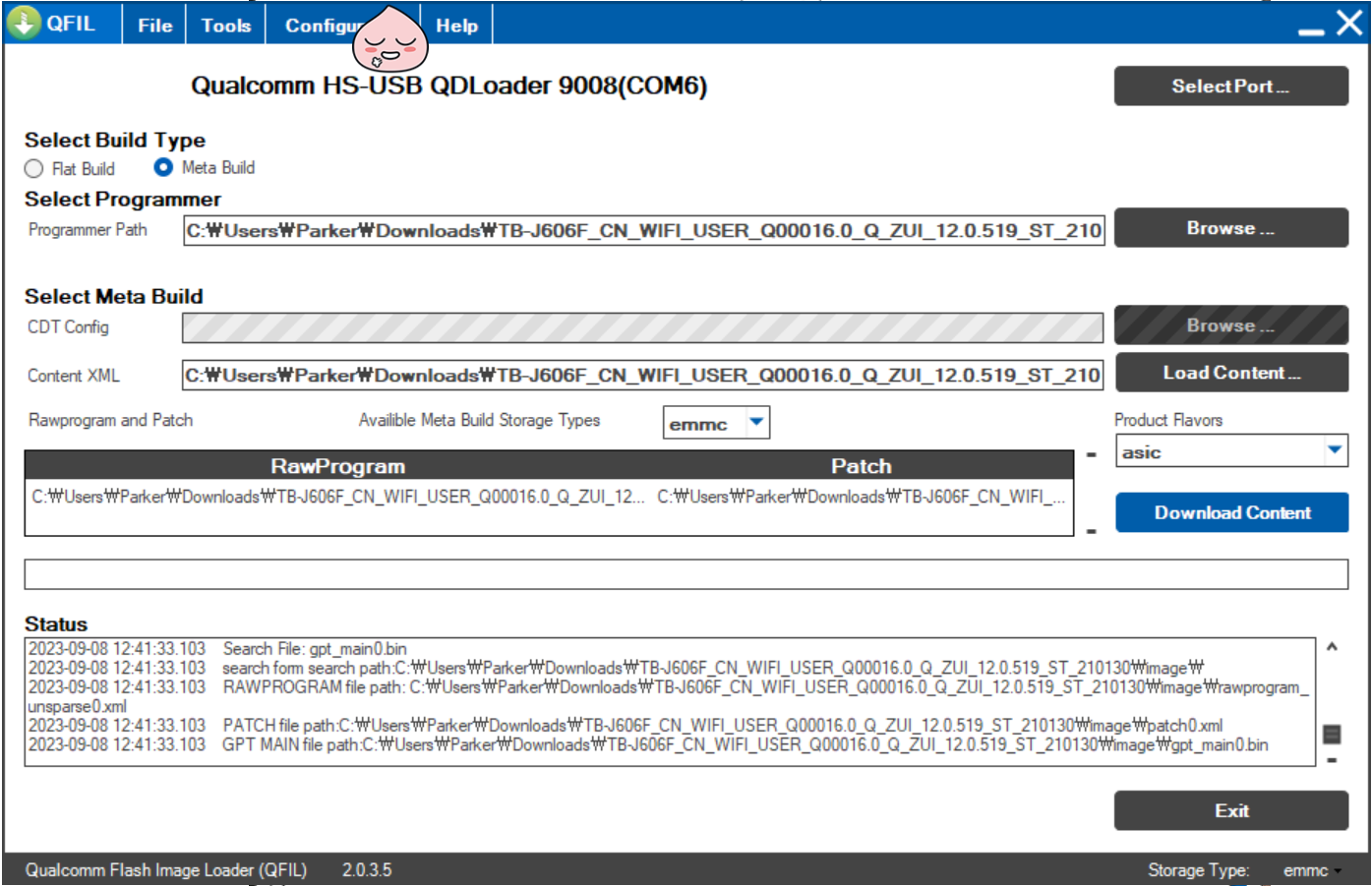The width and height of the screenshot is (1372, 886).
Task: Open the Help menu
Action: point(456,26)
